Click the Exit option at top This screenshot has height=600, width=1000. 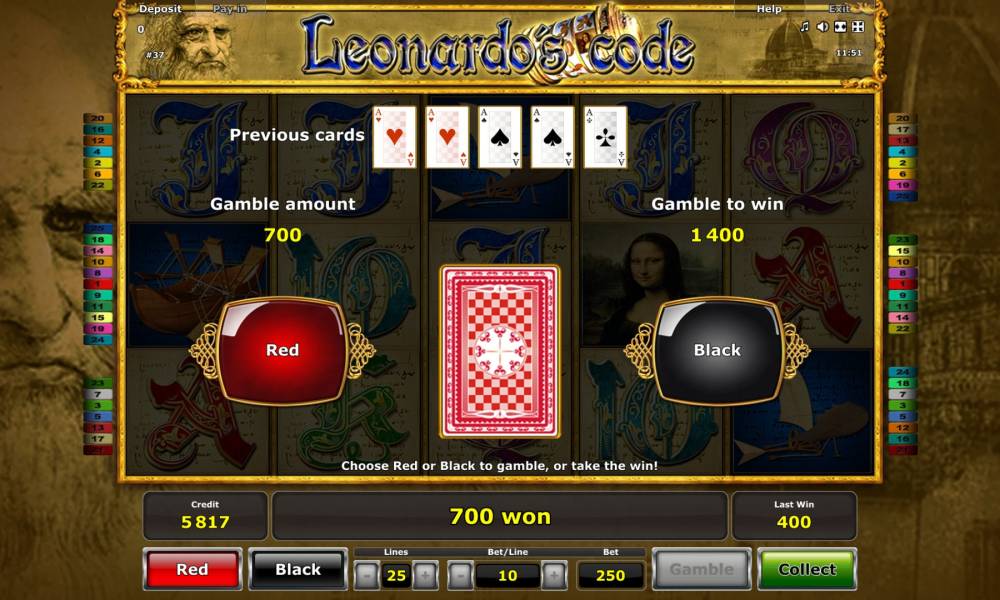tap(839, 9)
